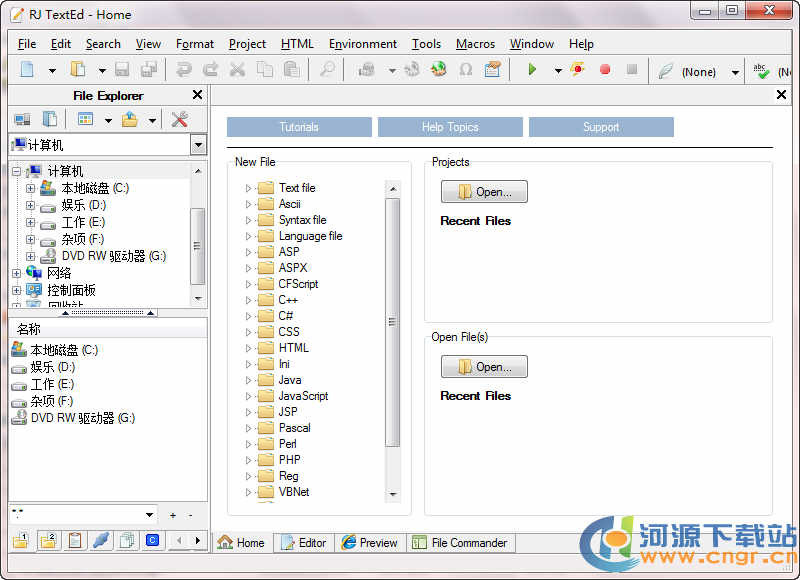Click the Tutorials button

299,127
